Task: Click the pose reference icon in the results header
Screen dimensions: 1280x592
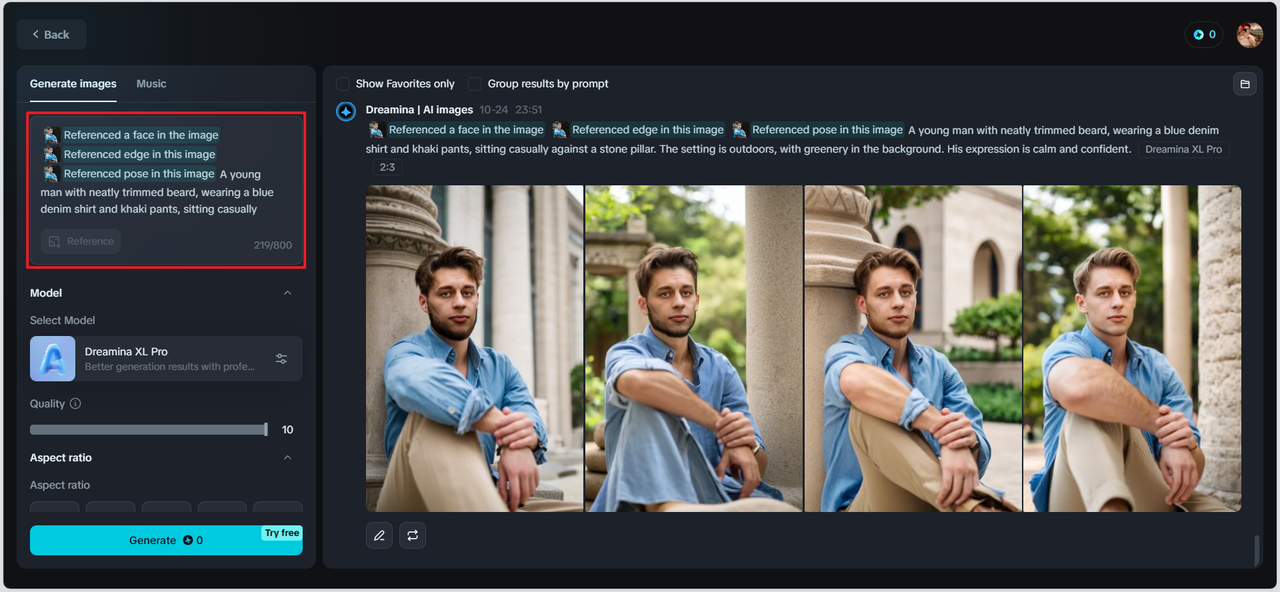Action: pos(740,130)
